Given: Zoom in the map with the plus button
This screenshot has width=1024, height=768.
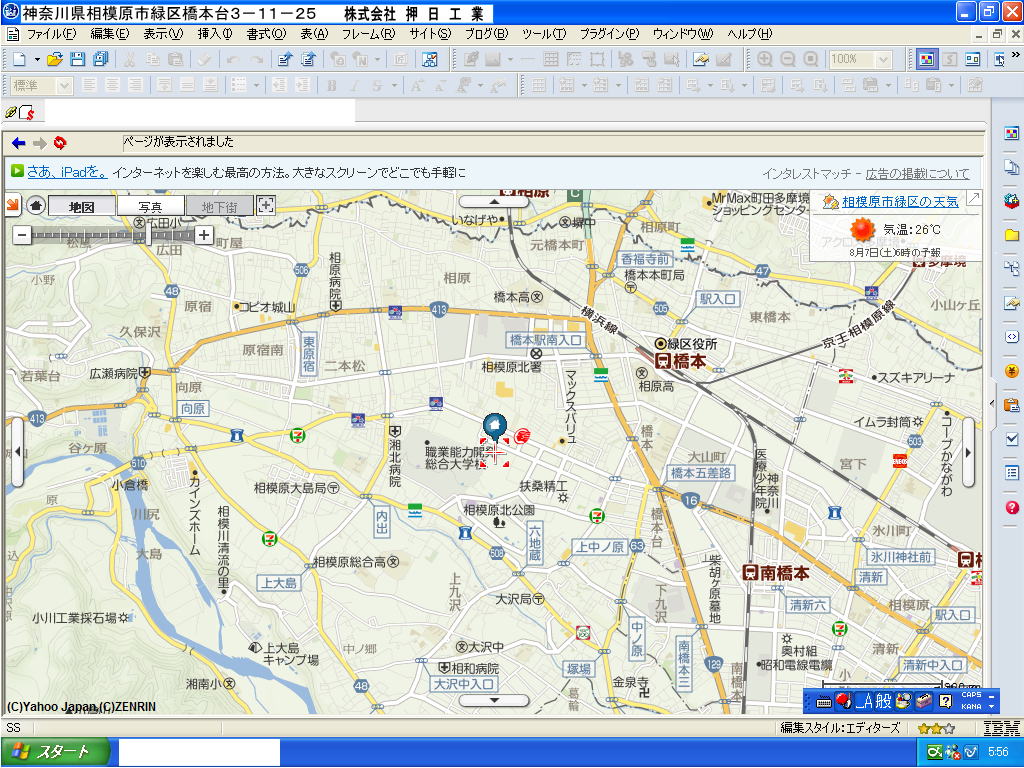Looking at the screenshot, I should point(204,234).
